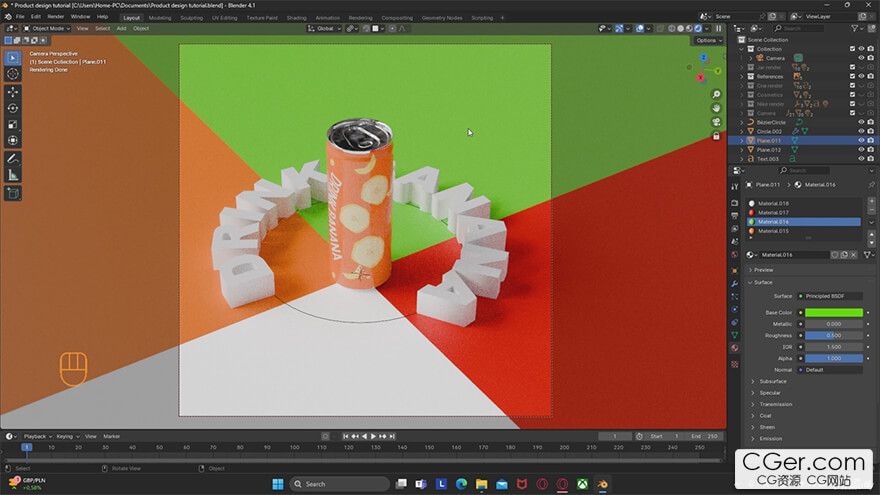Click the green Base Color swatch

point(833,313)
